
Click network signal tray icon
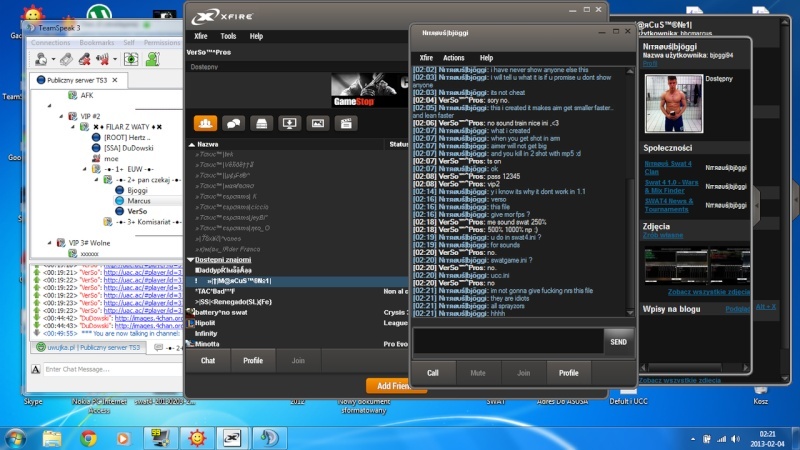(x=721, y=439)
